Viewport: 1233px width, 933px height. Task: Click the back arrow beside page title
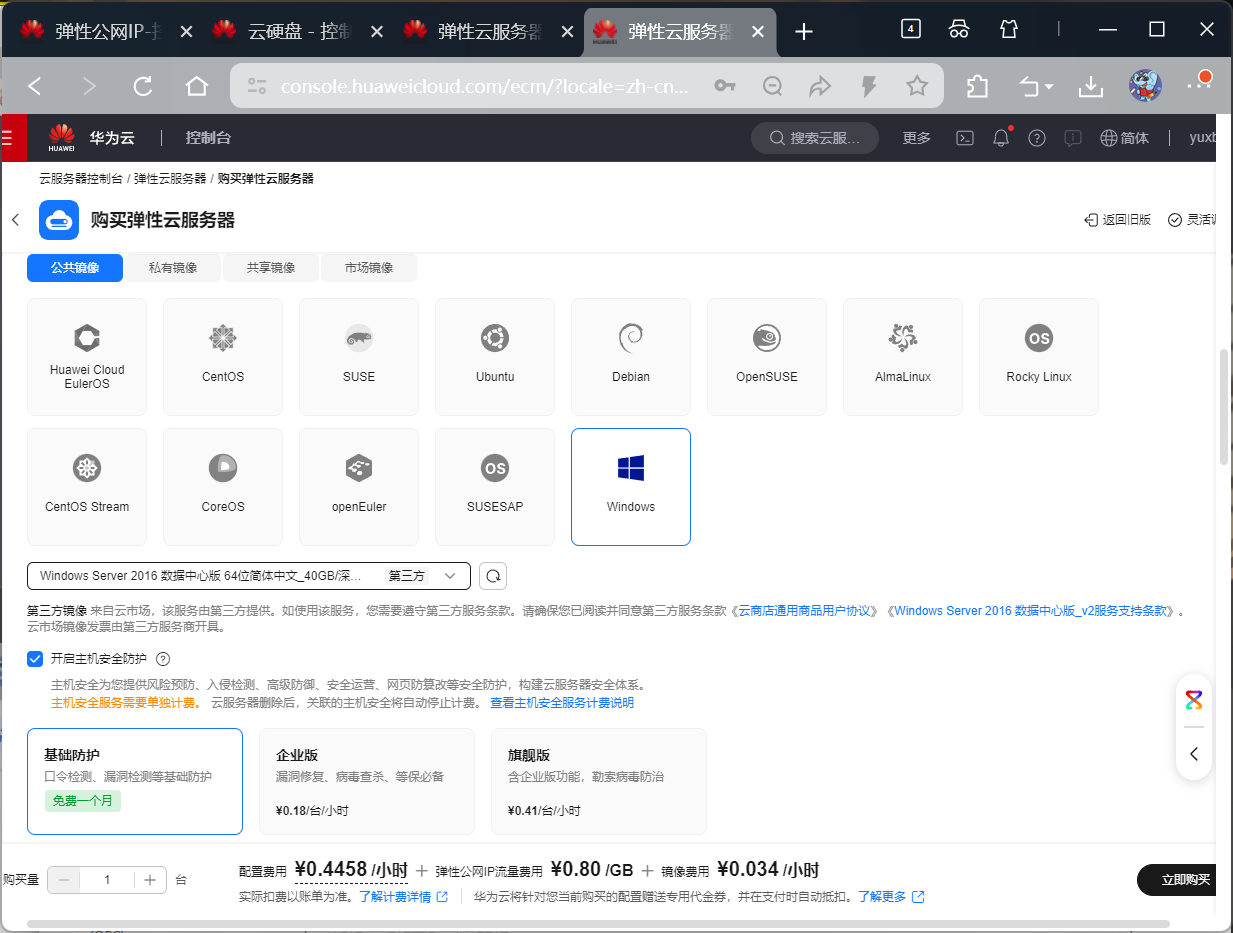(x=15, y=220)
